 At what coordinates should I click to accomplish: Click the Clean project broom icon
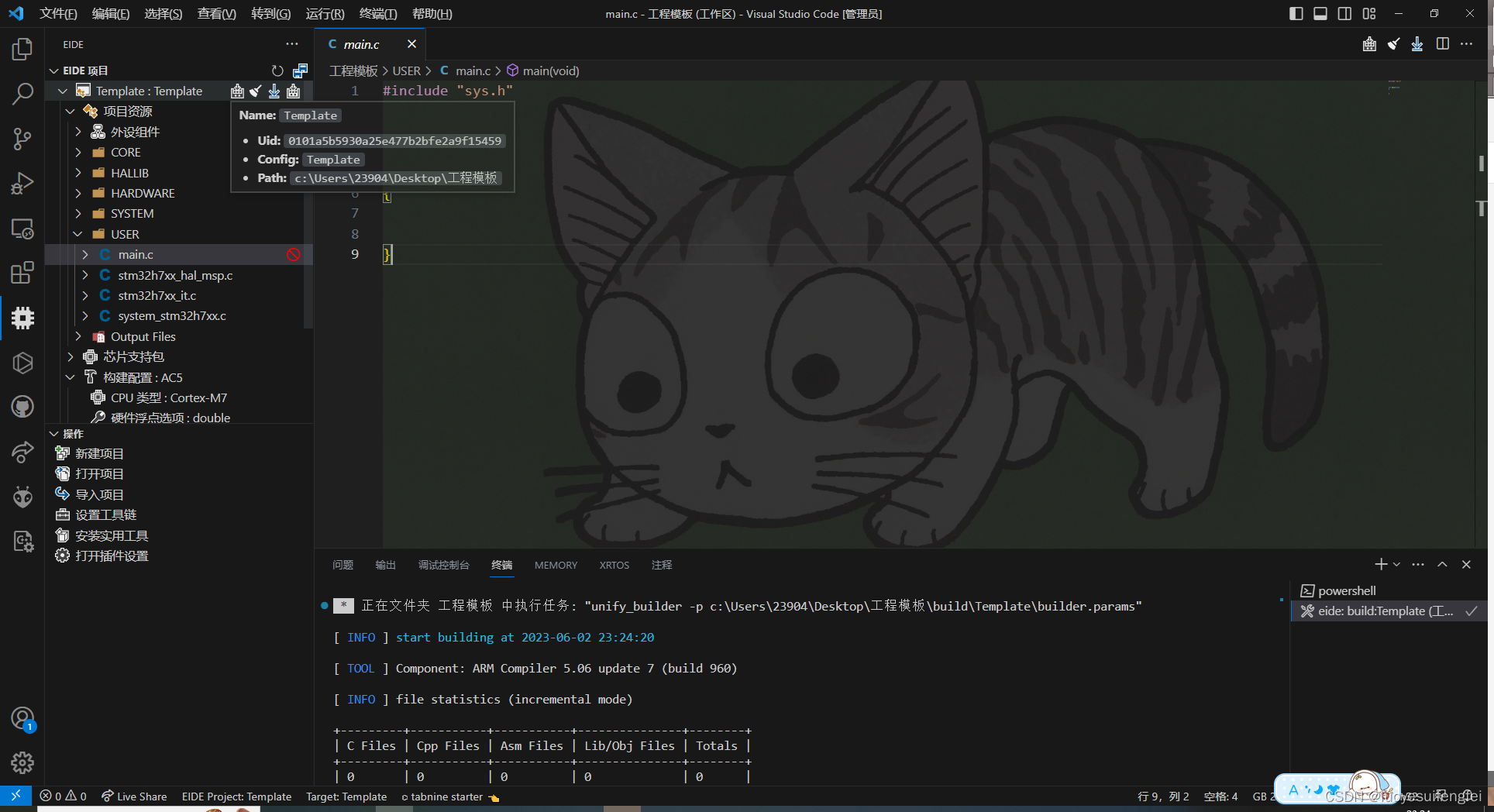pos(256,91)
